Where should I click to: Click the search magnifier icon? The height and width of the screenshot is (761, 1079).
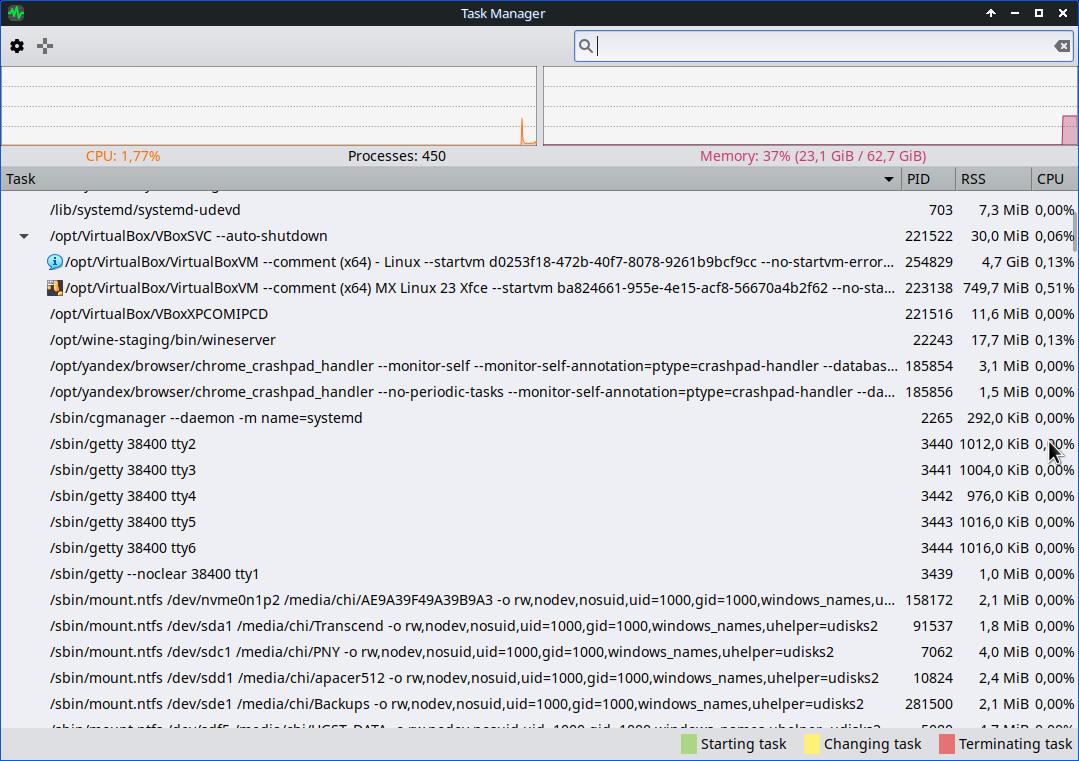(586, 46)
